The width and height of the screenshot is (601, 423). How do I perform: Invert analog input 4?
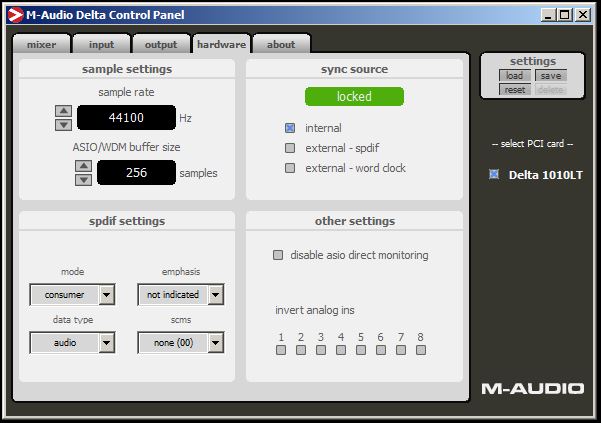tap(341, 350)
